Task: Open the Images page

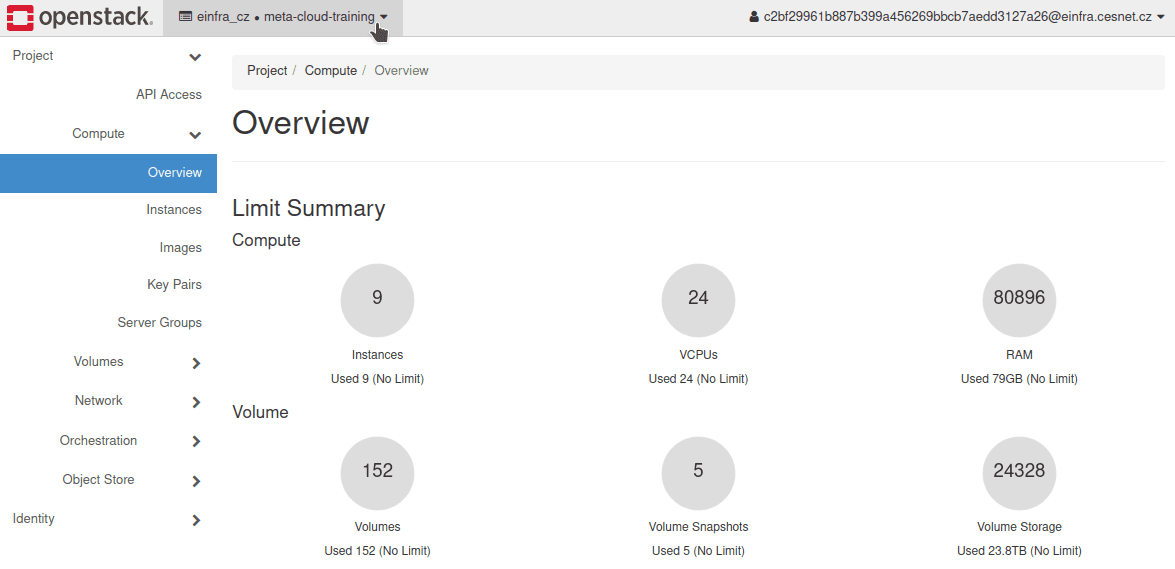Action: (180, 248)
